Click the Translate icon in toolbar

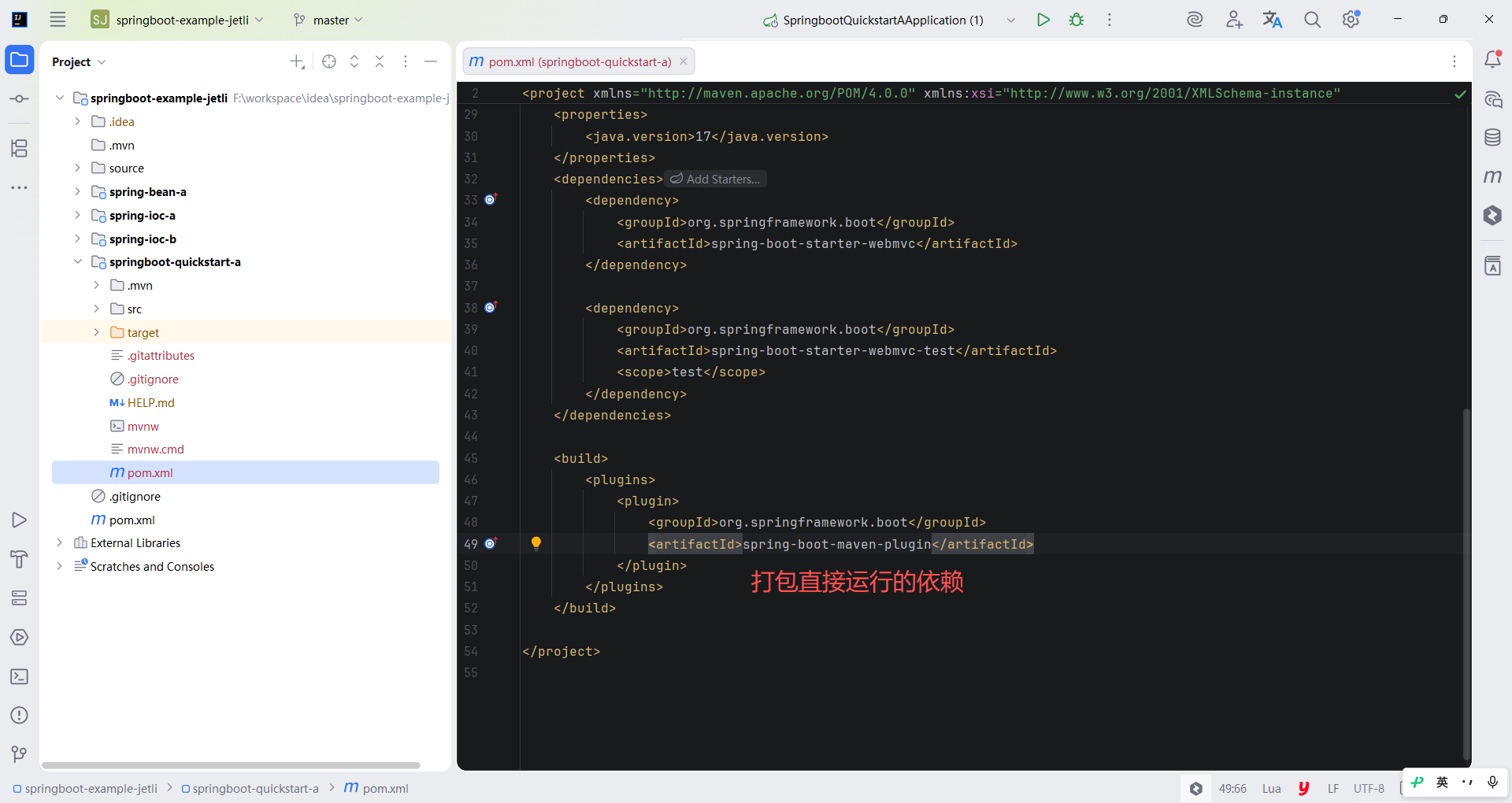coord(1273,20)
